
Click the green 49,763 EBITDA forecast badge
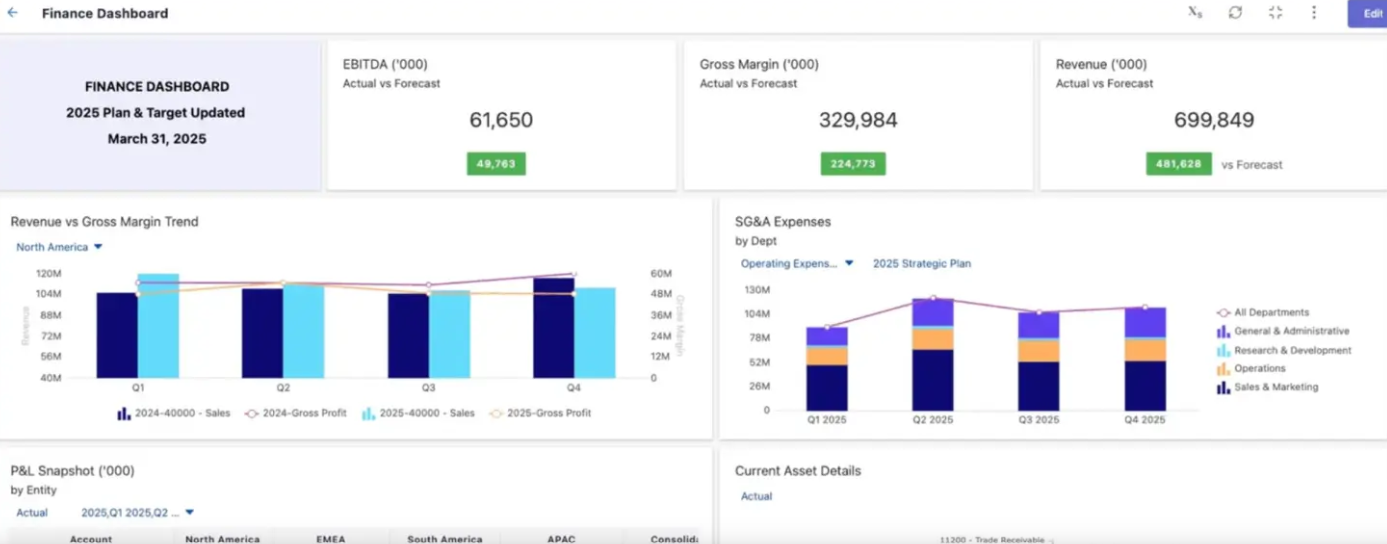point(496,164)
